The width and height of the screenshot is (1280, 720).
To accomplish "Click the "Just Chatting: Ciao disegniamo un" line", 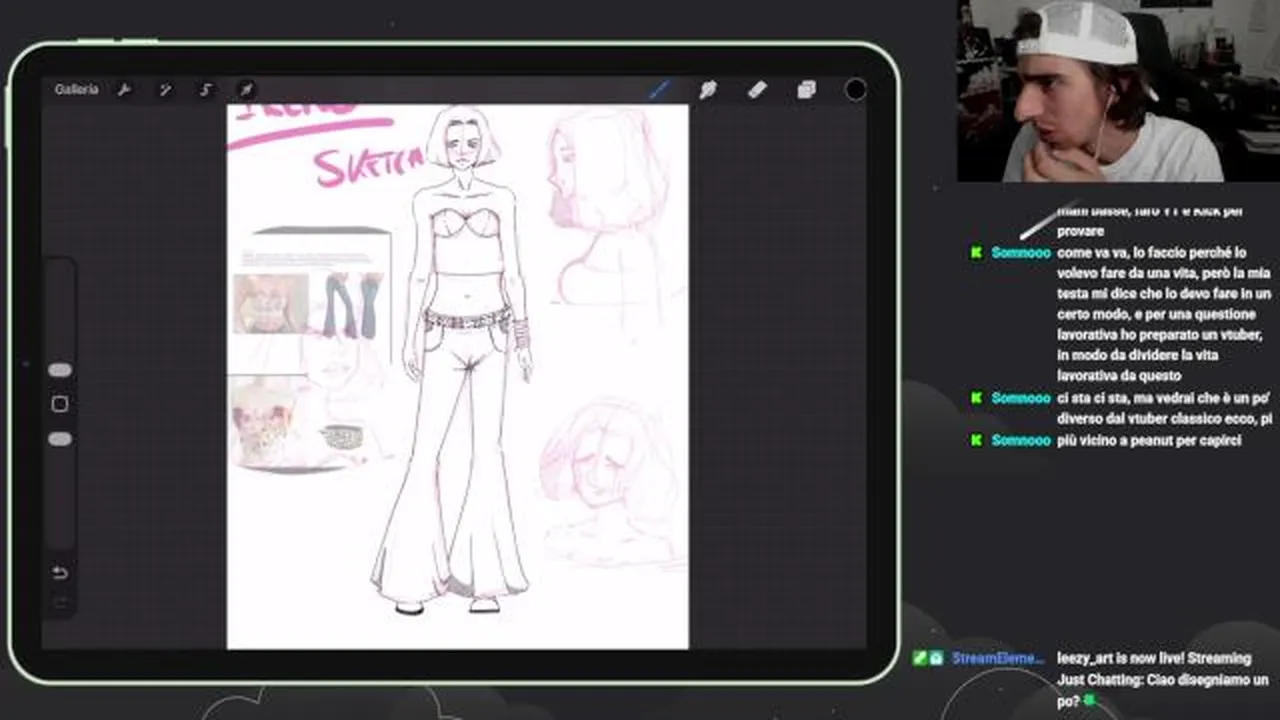I will tap(1163, 679).
